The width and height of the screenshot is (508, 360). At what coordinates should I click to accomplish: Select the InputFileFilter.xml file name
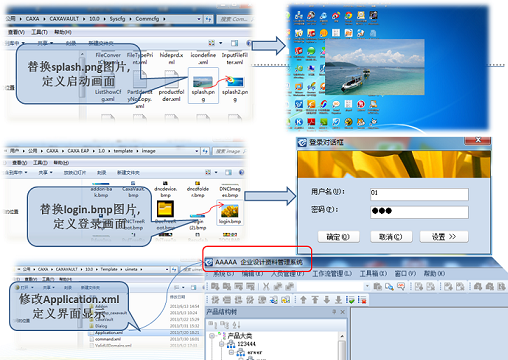[235, 58]
